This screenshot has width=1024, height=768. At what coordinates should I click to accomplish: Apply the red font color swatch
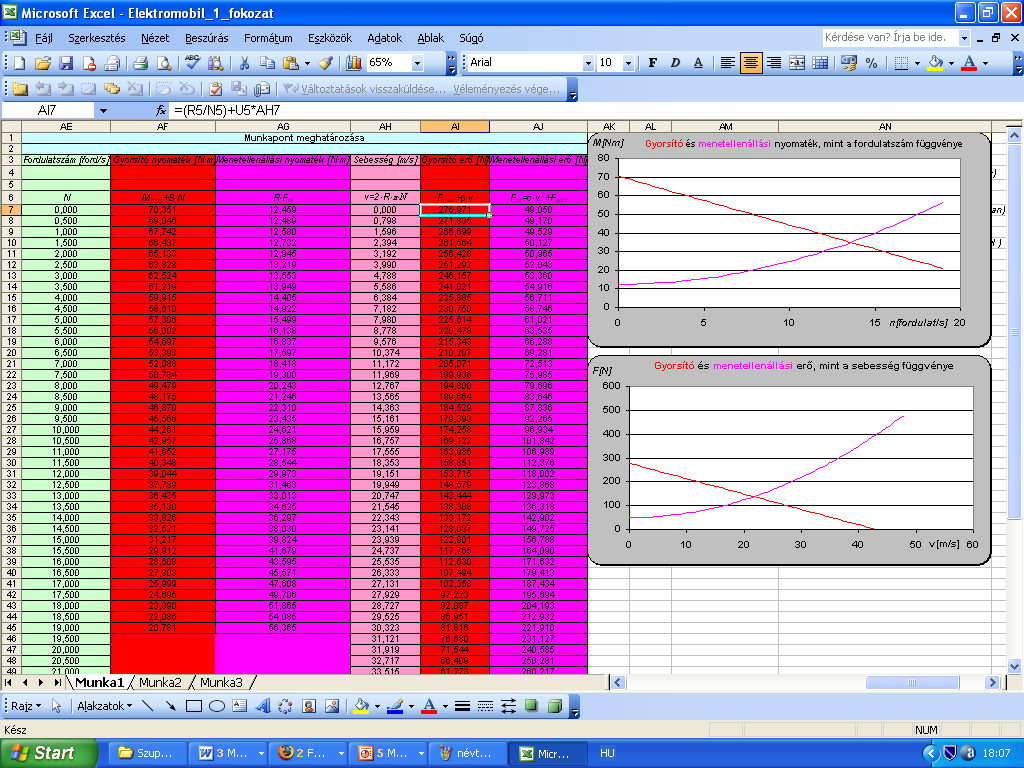[969, 63]
